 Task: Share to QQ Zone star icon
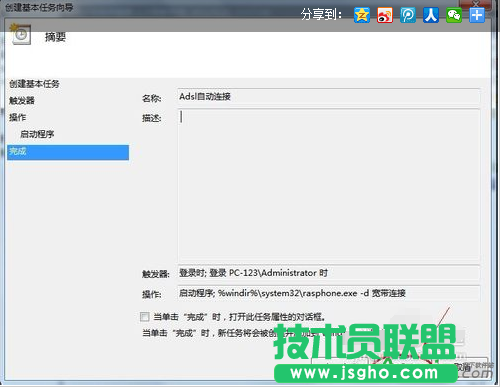coord(362,15)
